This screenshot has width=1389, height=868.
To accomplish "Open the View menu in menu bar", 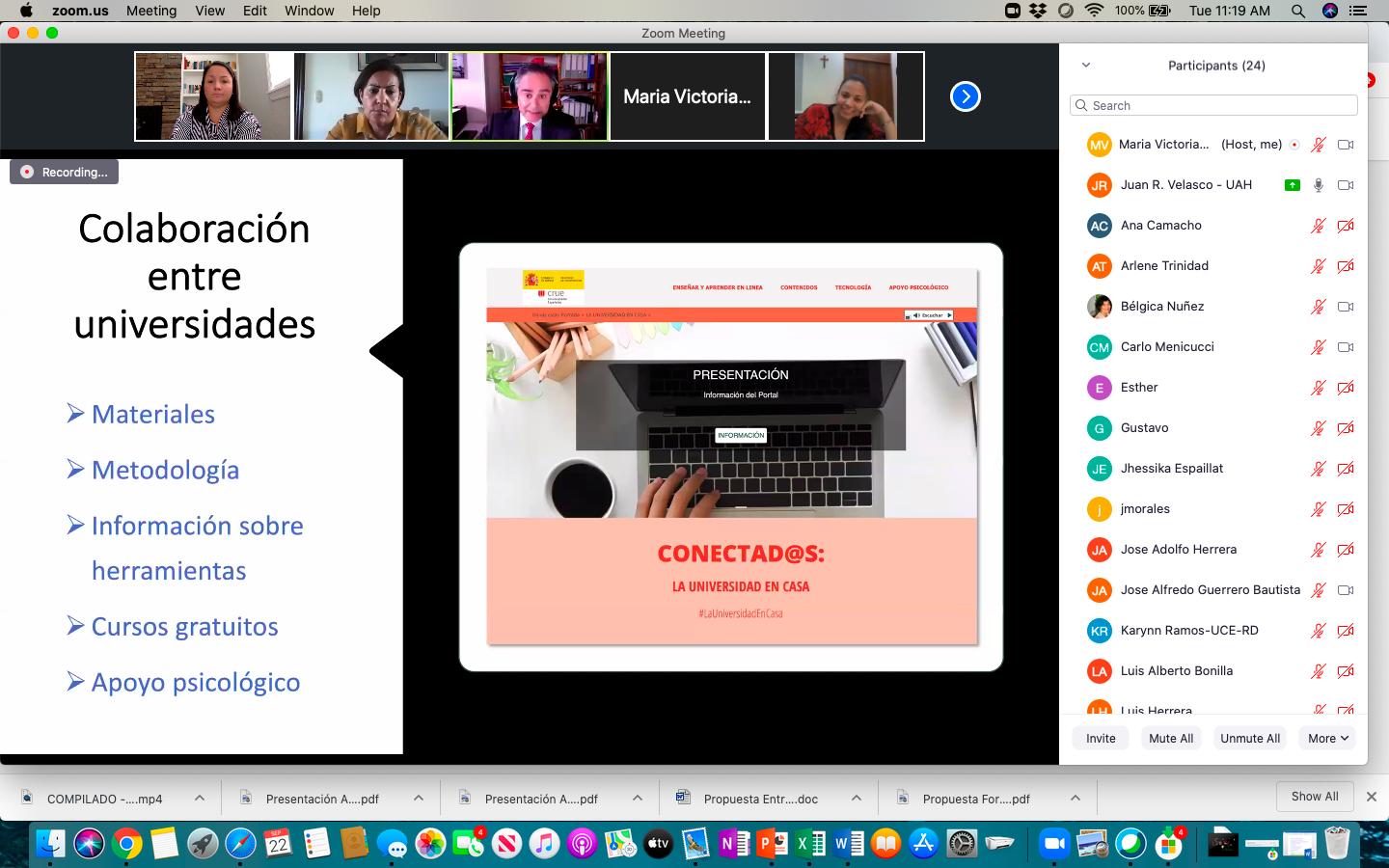I will 209,11.
